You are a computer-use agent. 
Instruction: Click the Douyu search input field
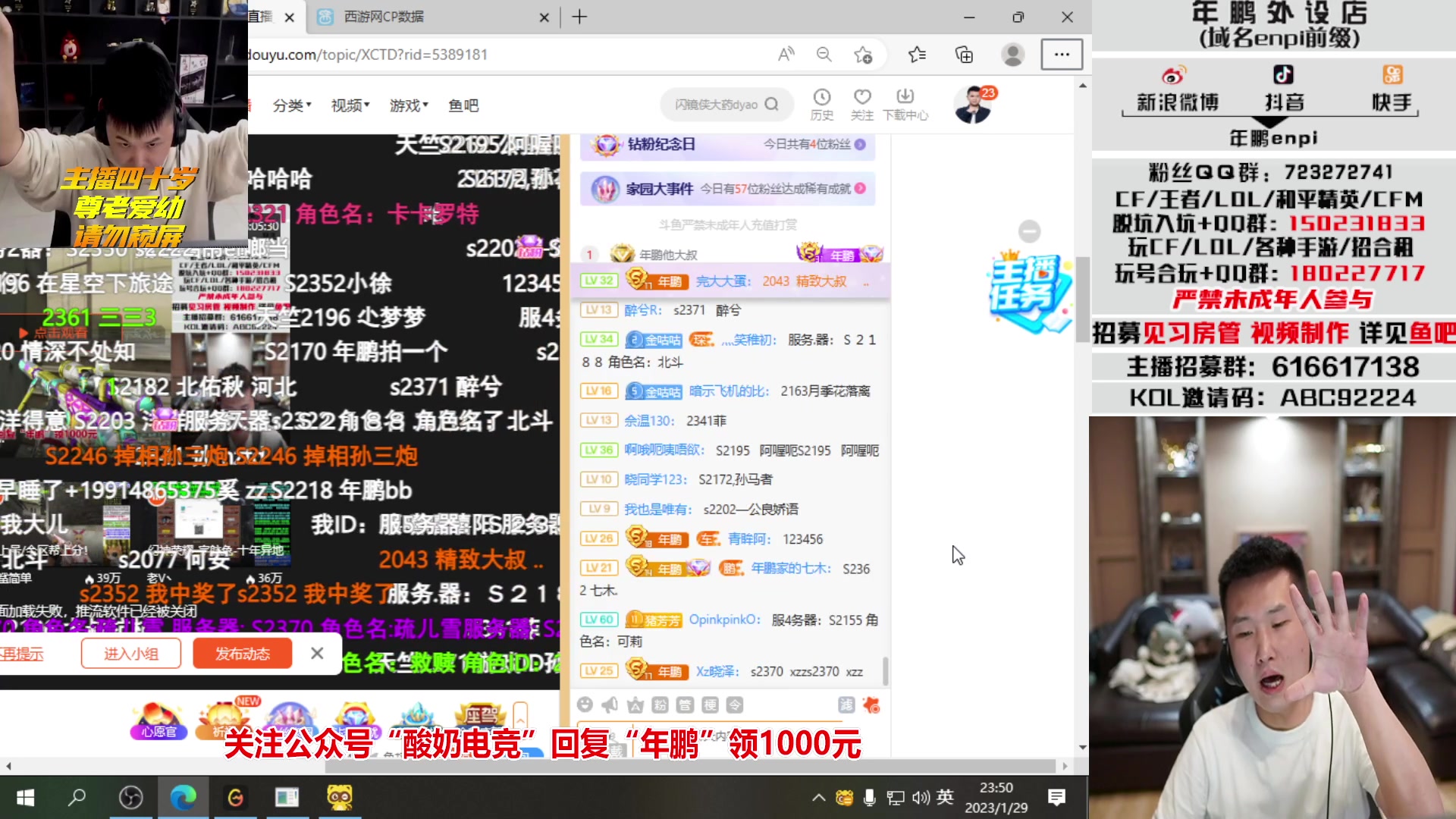click(716, 104)
